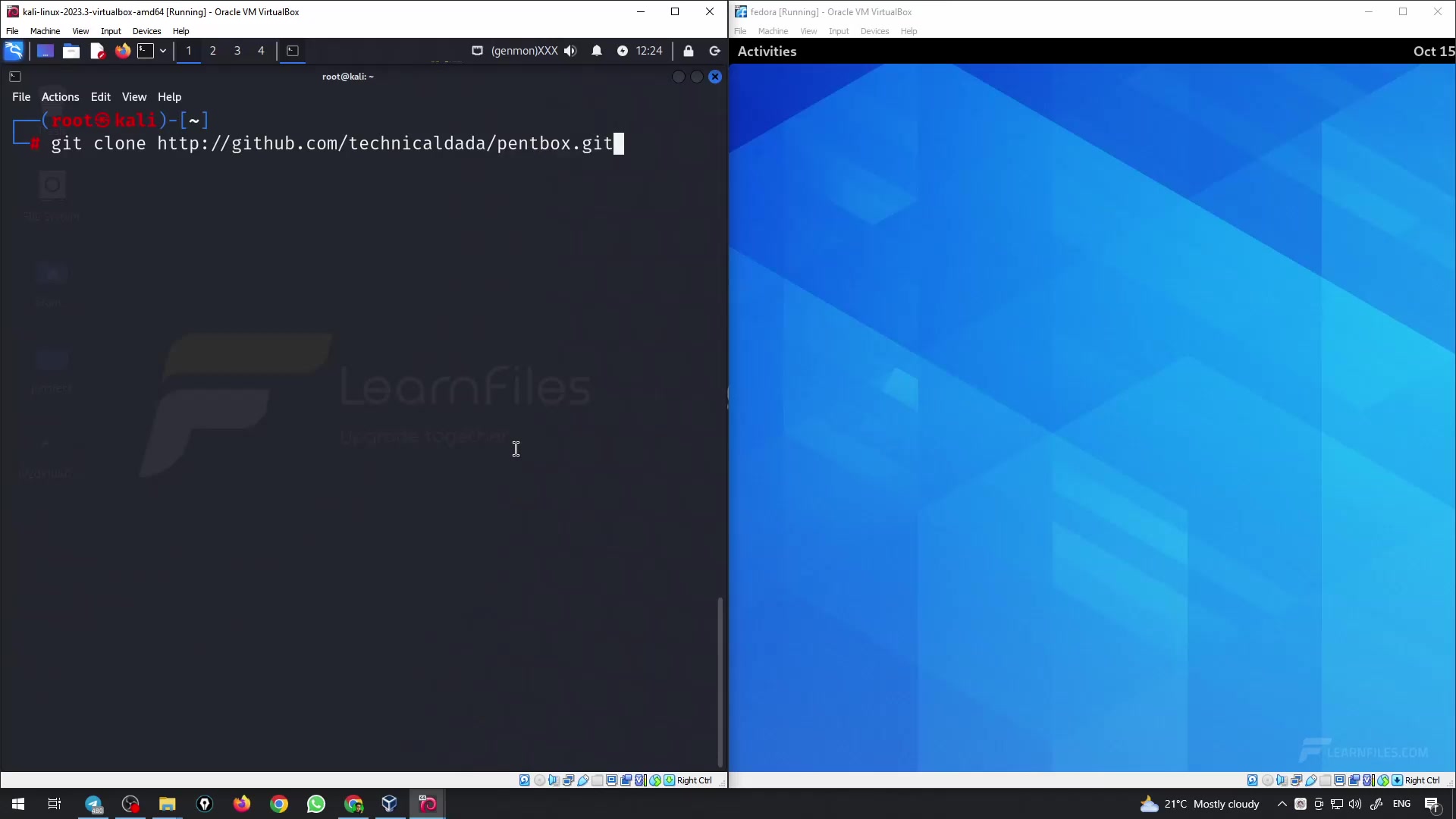This screenshot has width=1456, height=819.
Task: Click the terminal vertical scrollbar
Action: [720, 681]
